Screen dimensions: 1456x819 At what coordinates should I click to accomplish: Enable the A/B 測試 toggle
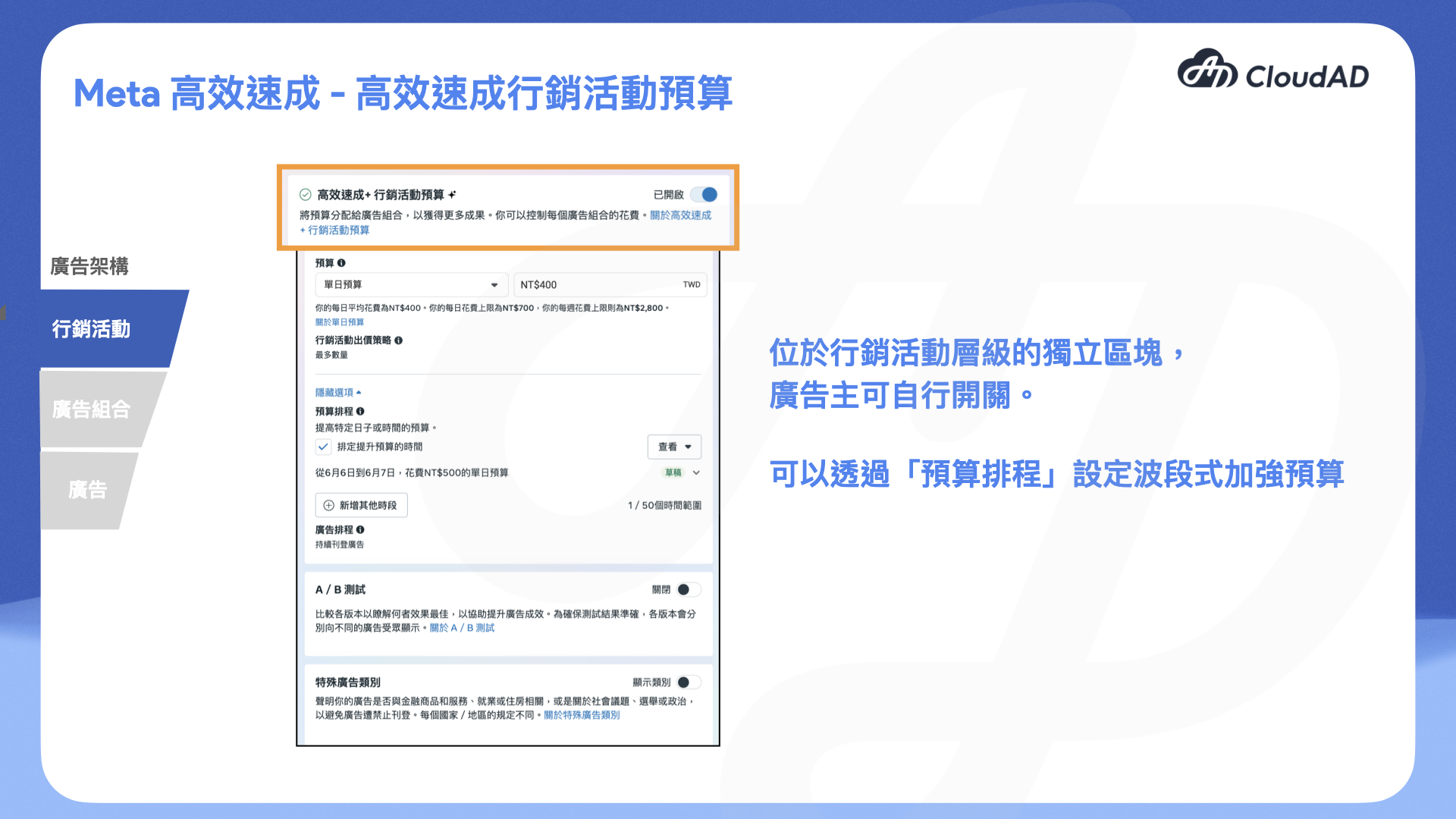tap(689, 589)
